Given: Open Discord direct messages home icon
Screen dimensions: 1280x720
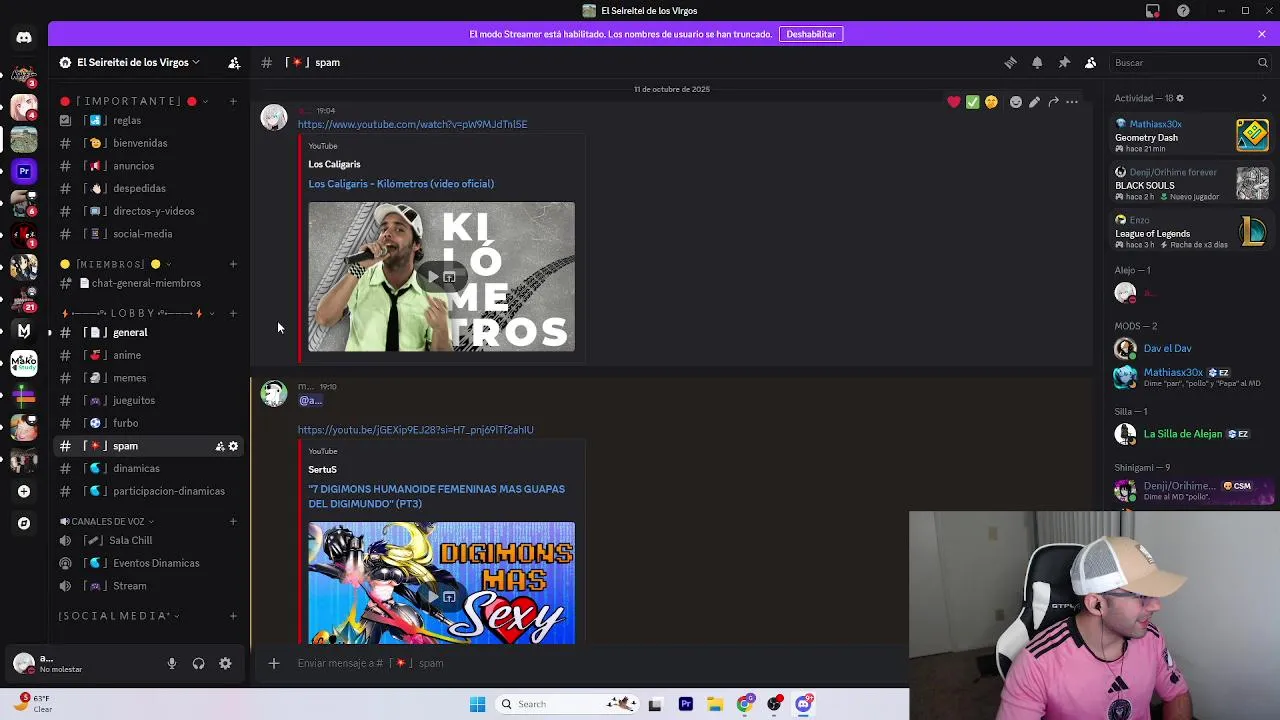Looking at the screenshot, I should pos(24,38).
